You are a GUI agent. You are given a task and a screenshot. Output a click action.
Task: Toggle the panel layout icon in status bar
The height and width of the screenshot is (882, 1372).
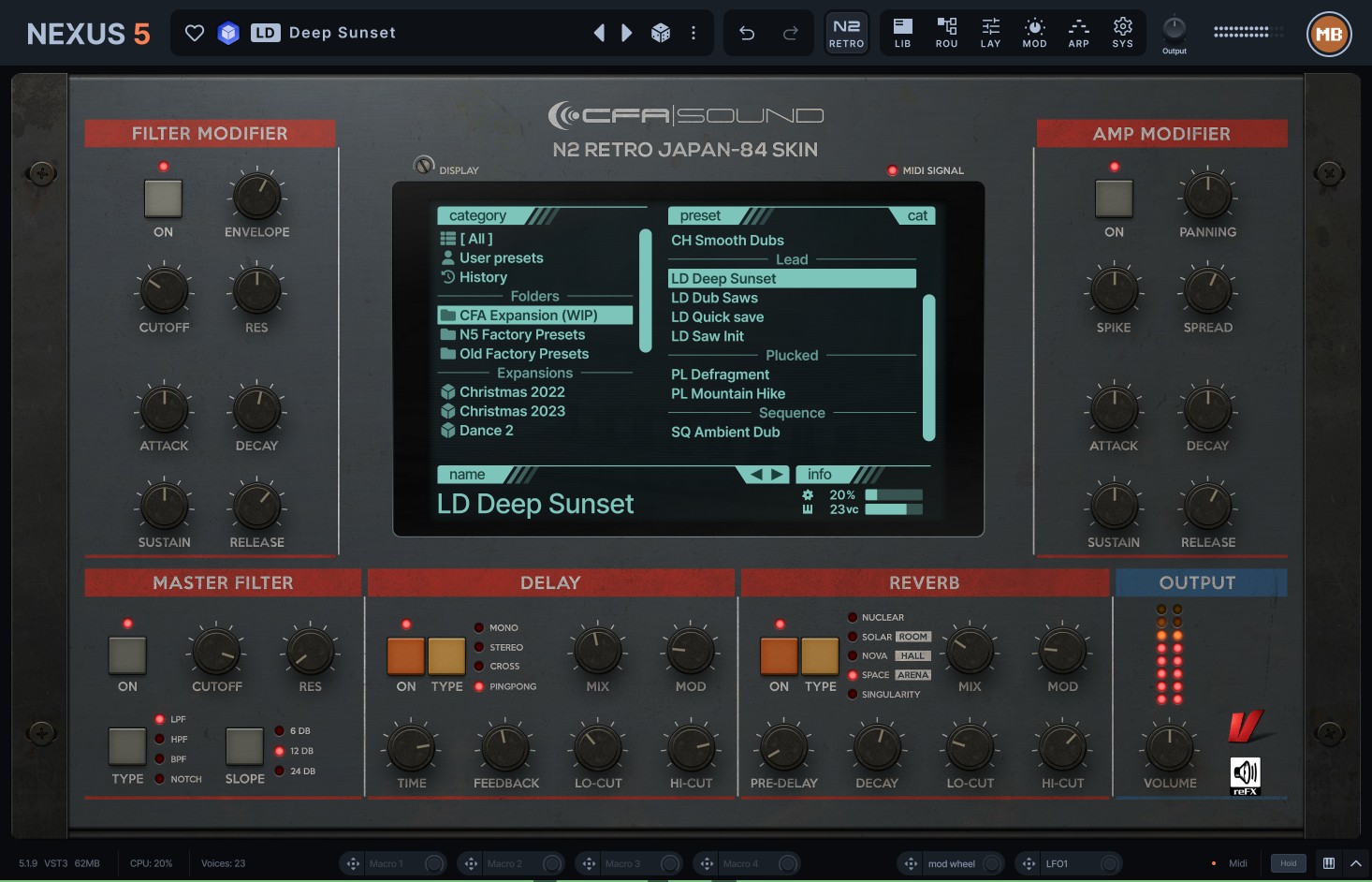click(x=1328, y=862)
